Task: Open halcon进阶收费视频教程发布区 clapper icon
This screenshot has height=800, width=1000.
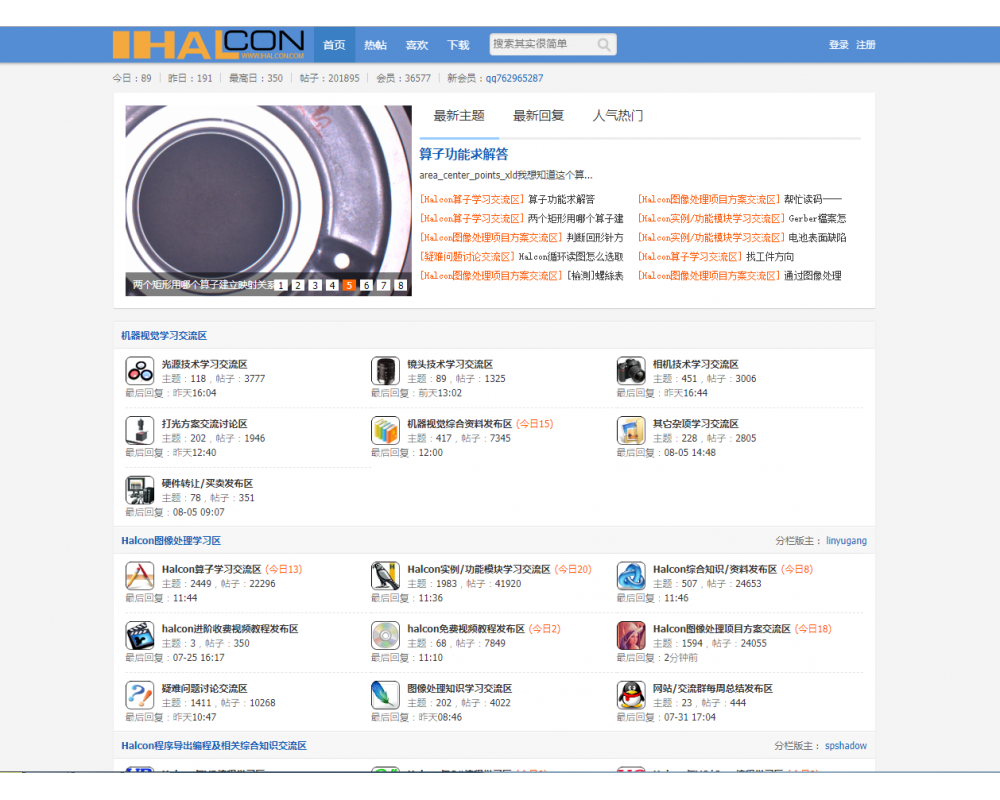Action: point(140,635)
